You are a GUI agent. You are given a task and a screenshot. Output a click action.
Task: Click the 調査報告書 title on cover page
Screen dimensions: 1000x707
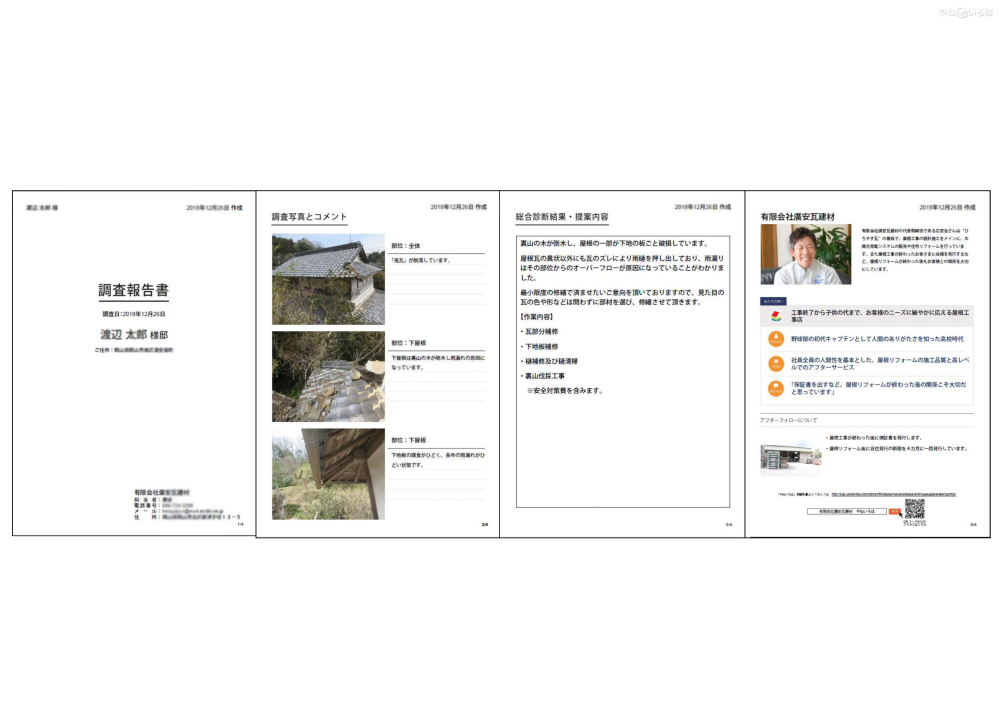133,291
